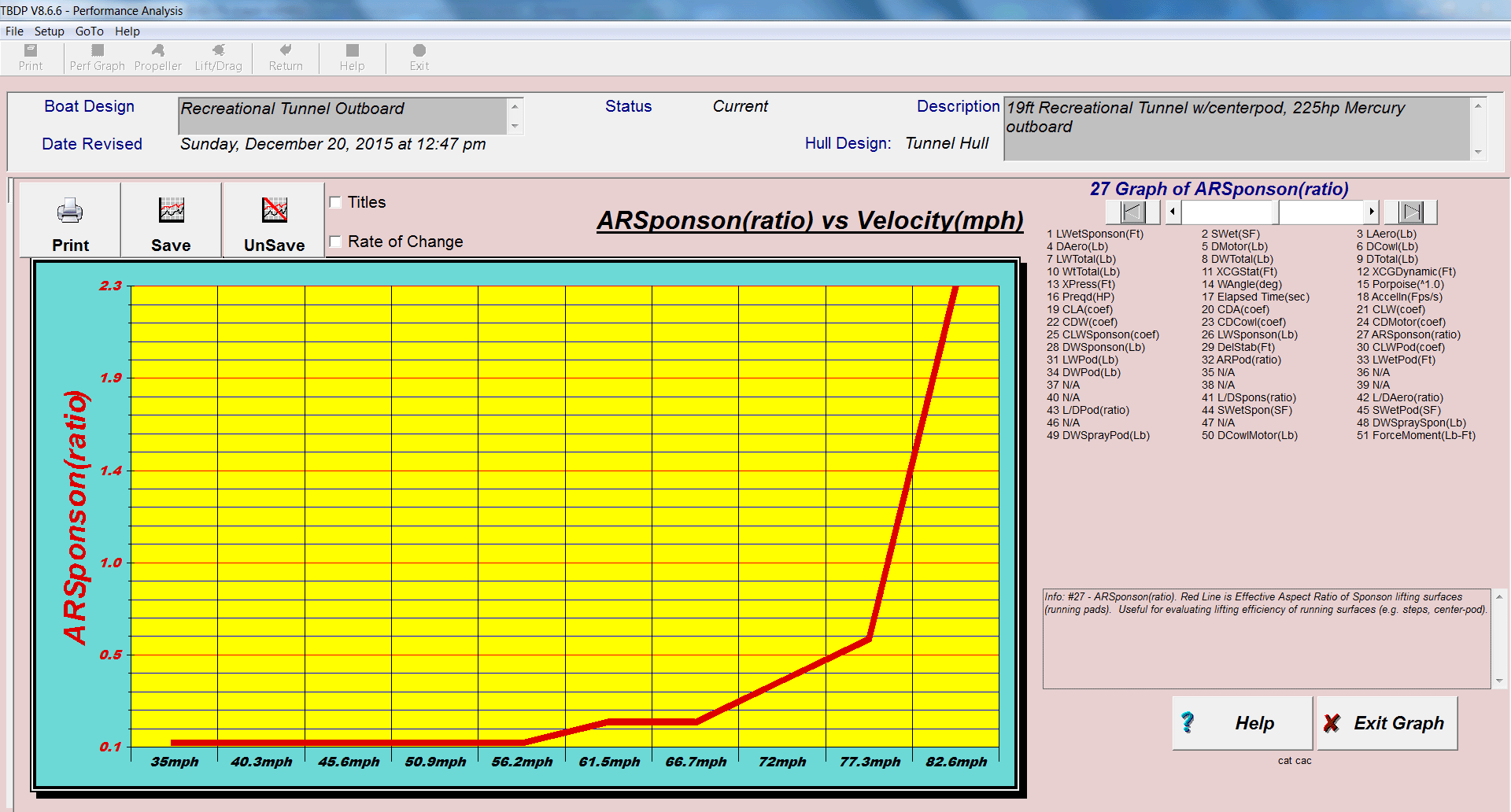Select graph 9 DTotal(Lb)
1511x812 pixels.
coord(1387,259)
